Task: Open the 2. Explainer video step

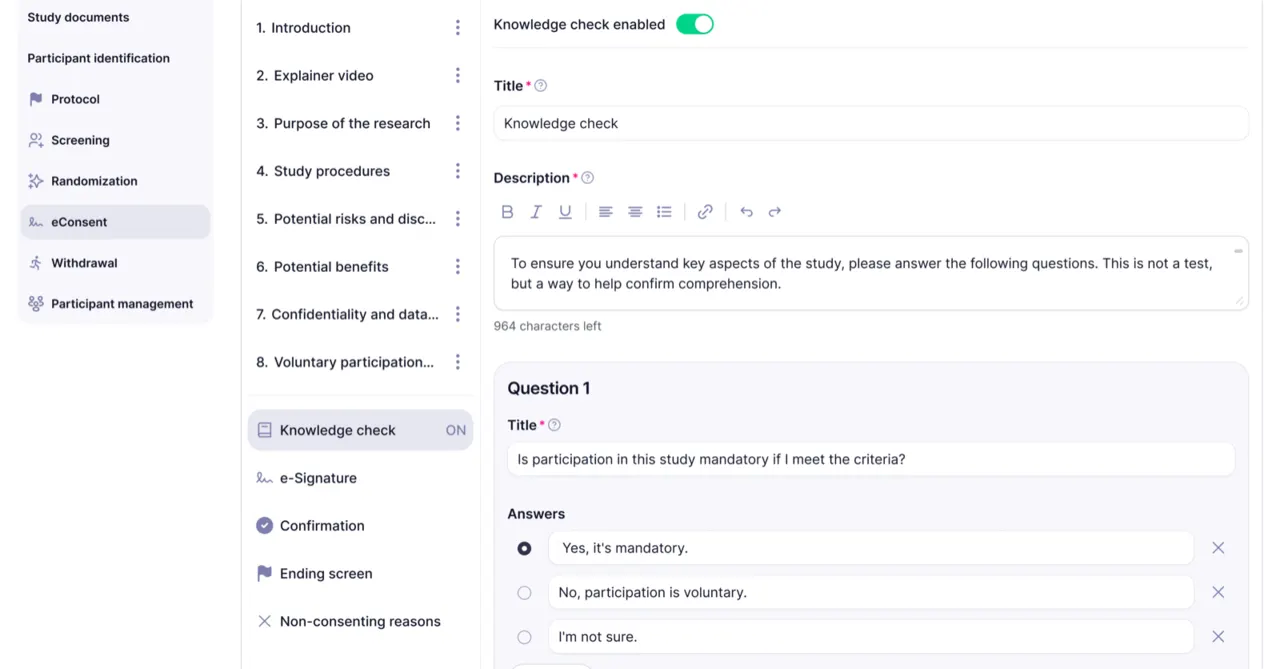Action: (x=314, y=75)
